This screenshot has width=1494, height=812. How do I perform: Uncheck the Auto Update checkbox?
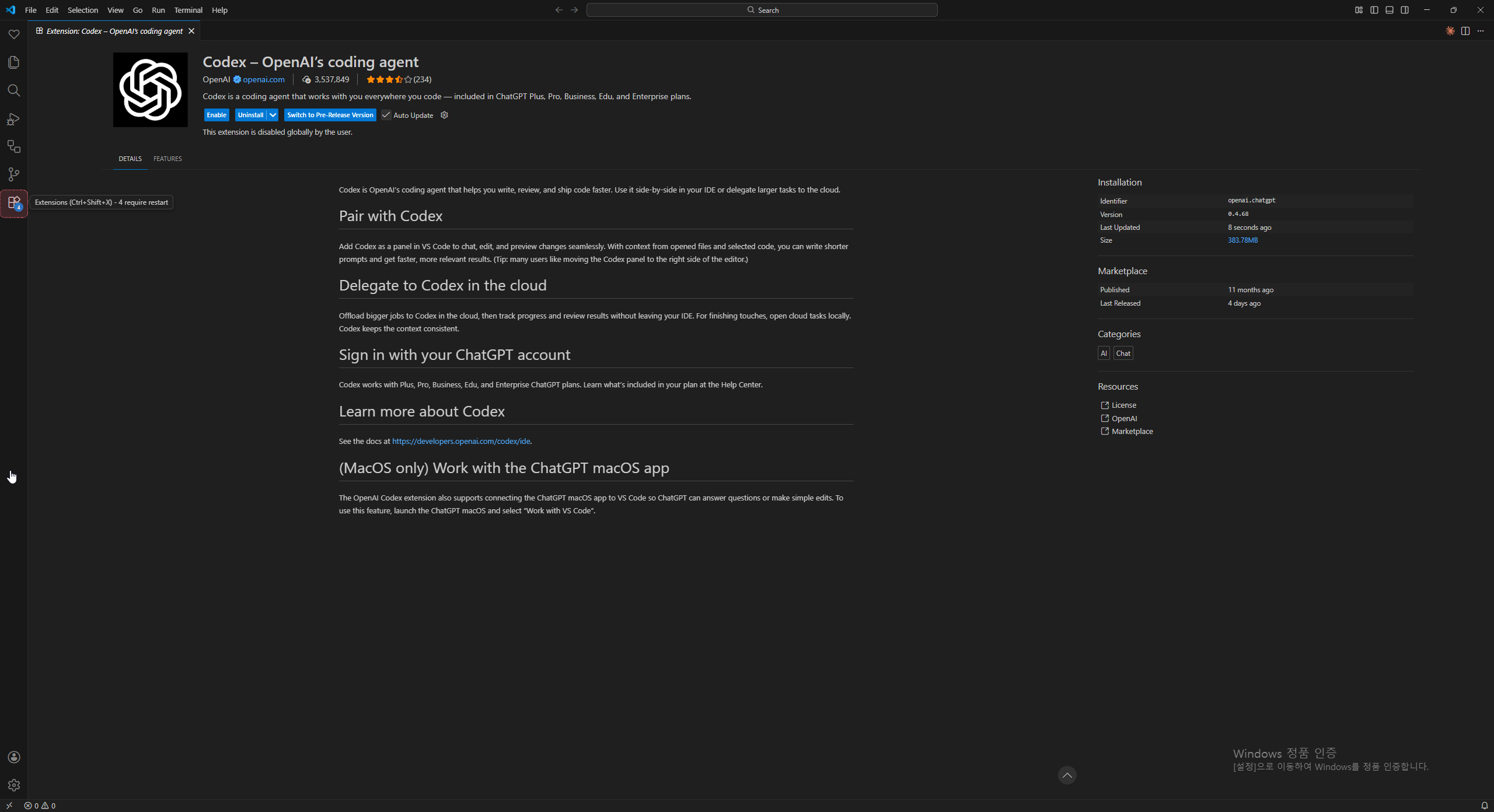click(x=386, y=115)
